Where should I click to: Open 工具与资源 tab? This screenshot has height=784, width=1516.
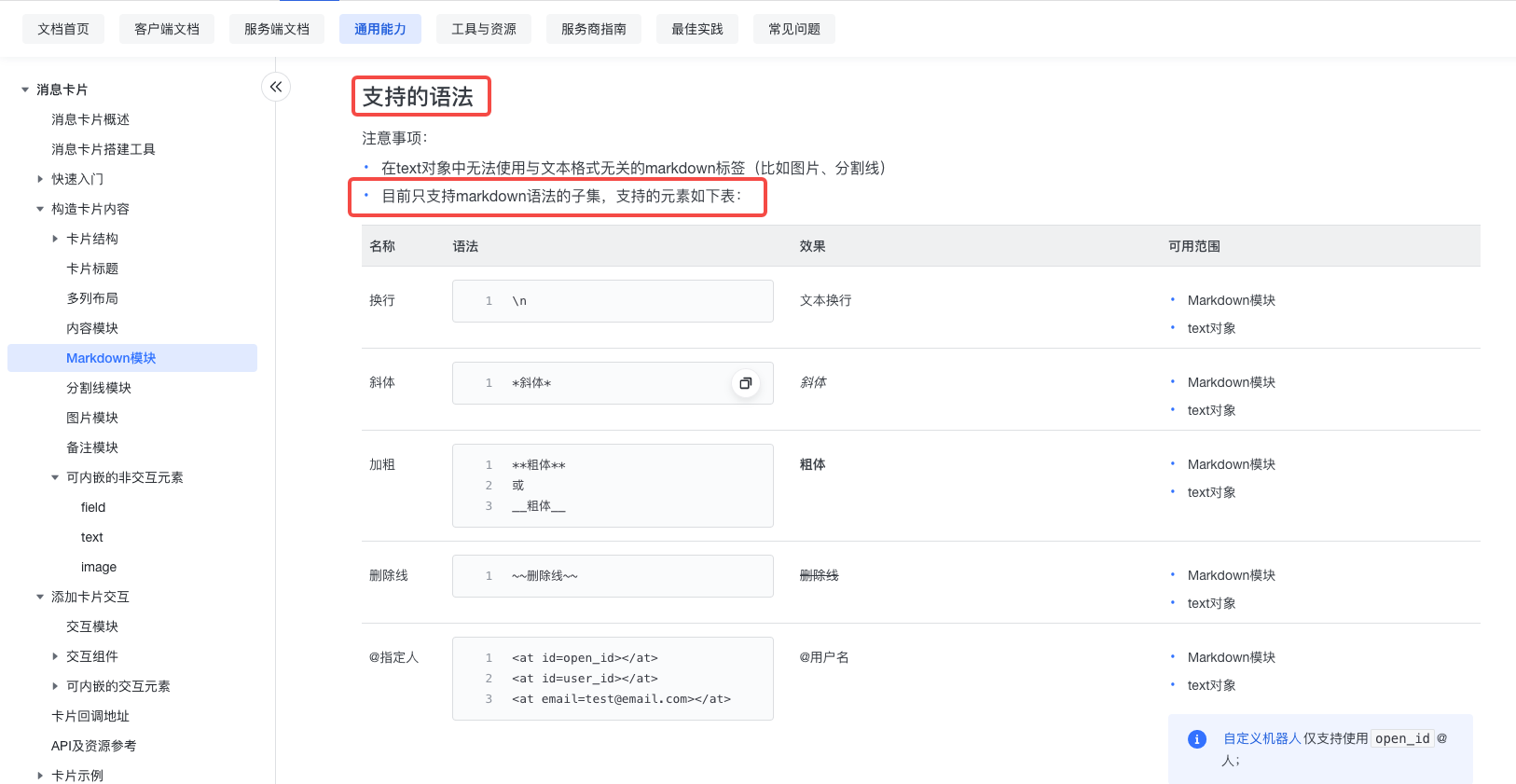[x=484, y=29]
